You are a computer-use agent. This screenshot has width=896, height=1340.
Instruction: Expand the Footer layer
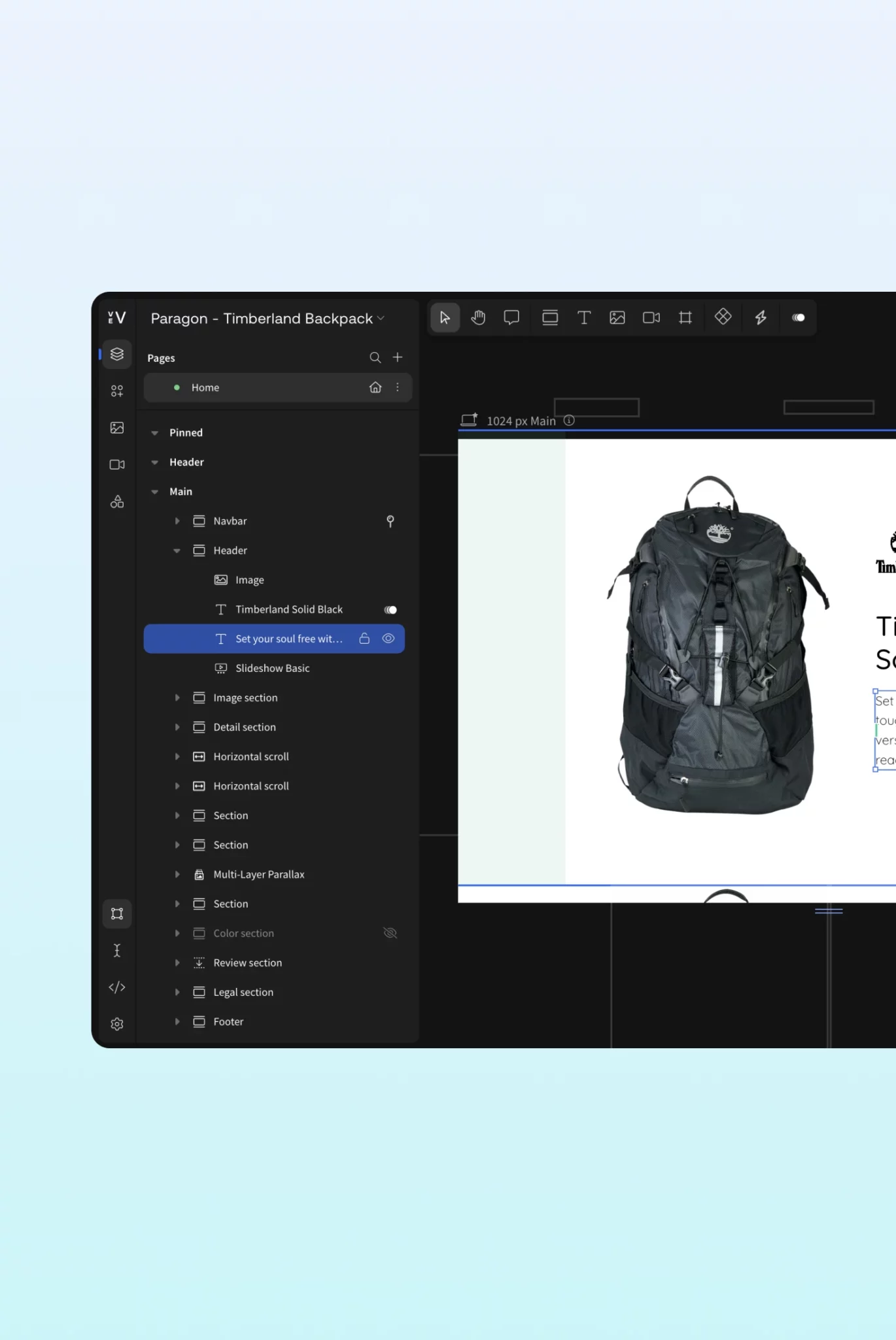(177, 1021)
